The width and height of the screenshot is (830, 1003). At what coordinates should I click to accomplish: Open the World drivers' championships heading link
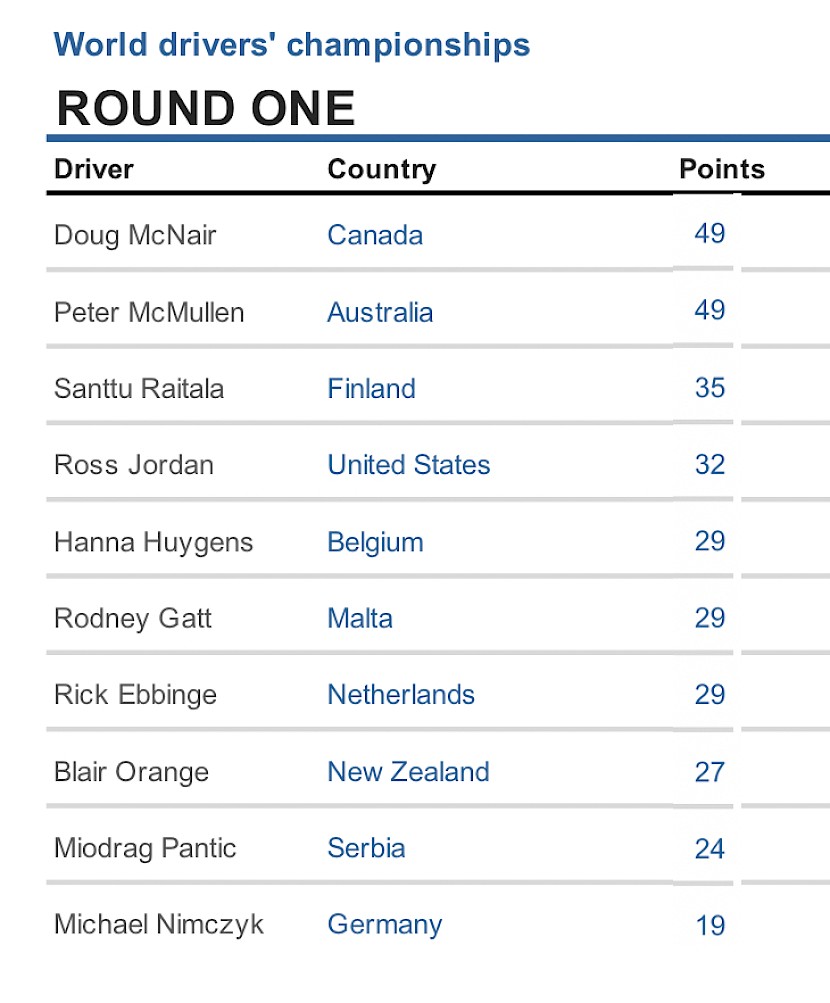[x=292, y=45]
